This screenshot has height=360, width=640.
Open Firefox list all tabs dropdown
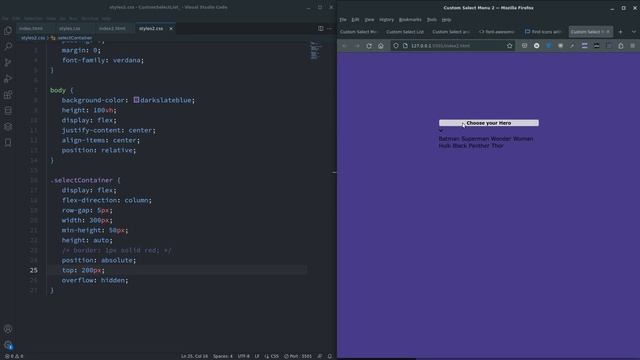tap(633, 32)
